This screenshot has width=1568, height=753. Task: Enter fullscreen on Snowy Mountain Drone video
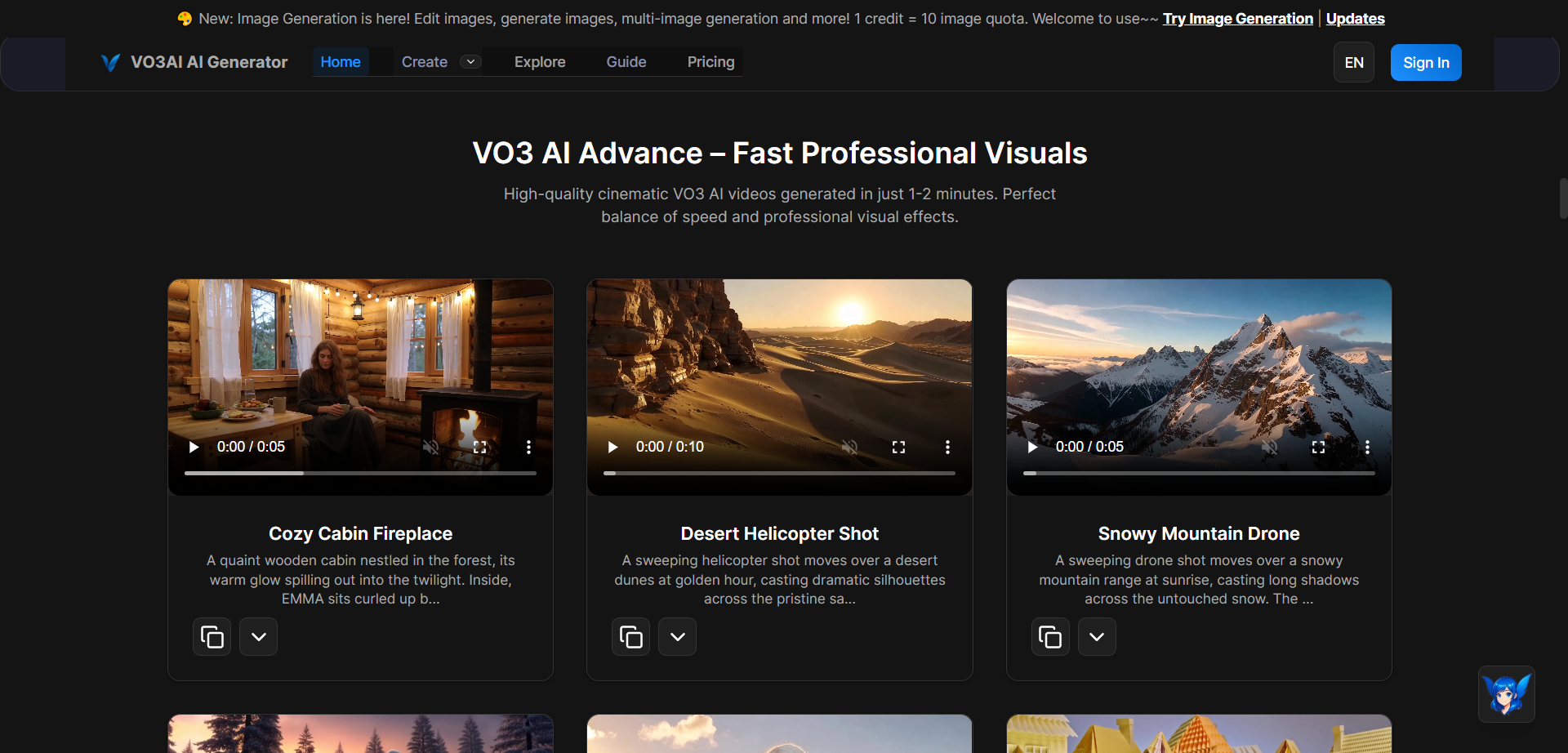(x=1319, y=447)
